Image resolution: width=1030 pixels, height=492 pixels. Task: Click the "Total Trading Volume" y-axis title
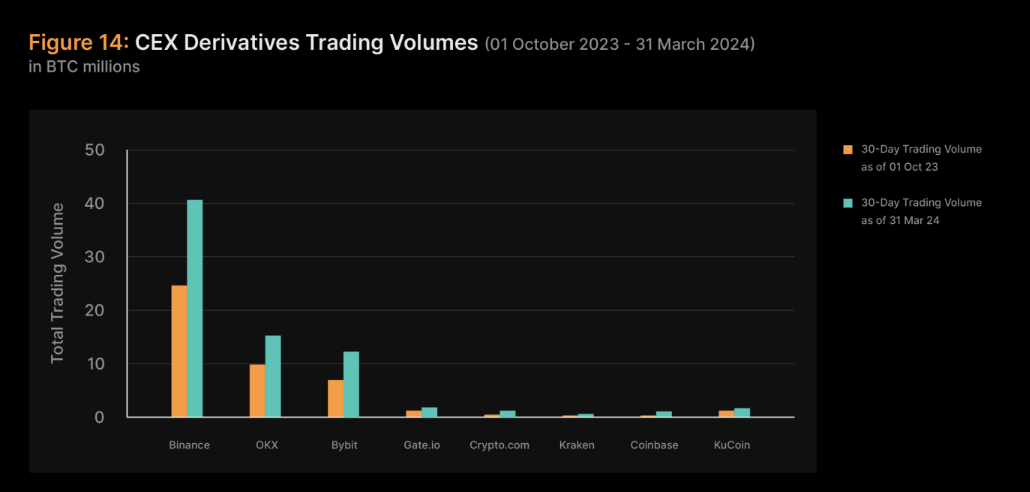point(57,283)
